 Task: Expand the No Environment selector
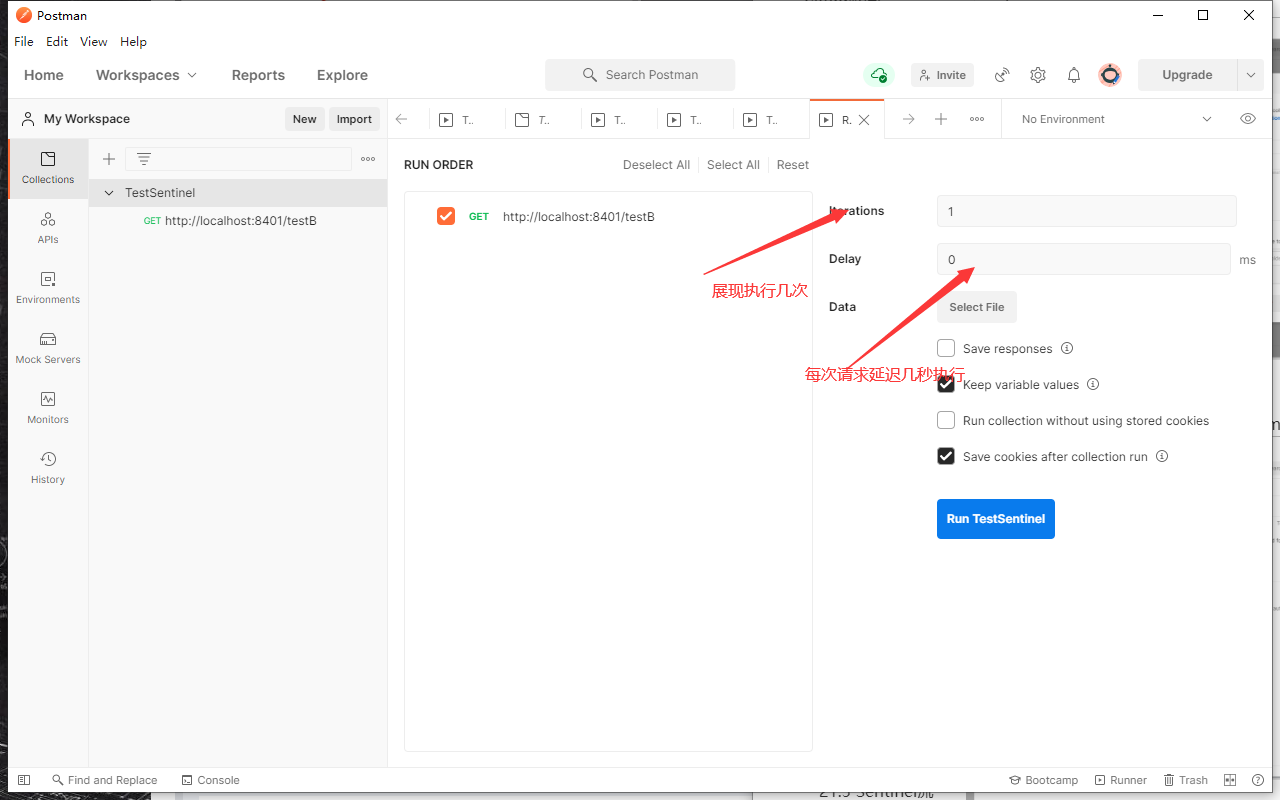[1115, 119]
